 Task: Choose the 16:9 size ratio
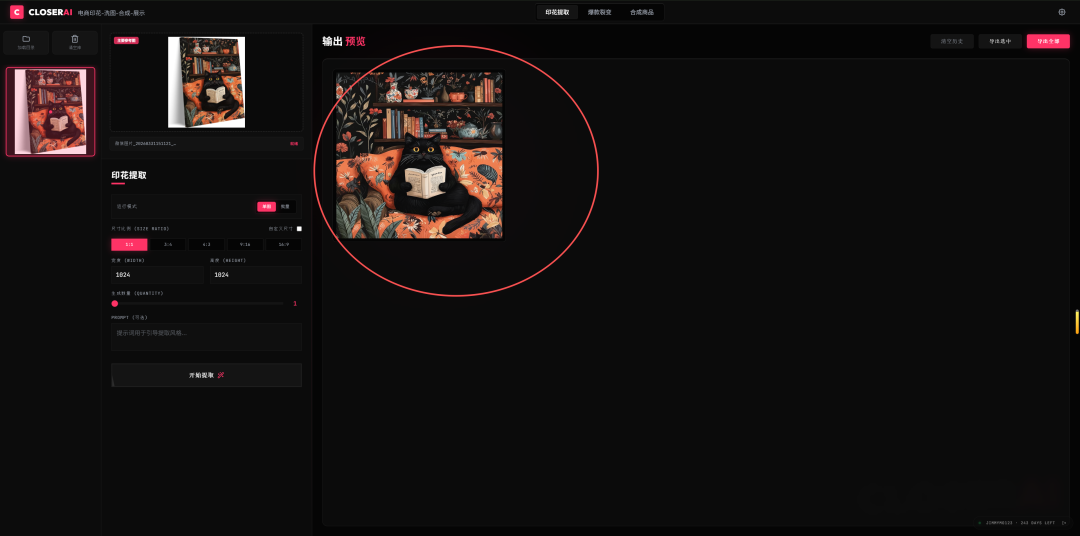click(283, 245)
